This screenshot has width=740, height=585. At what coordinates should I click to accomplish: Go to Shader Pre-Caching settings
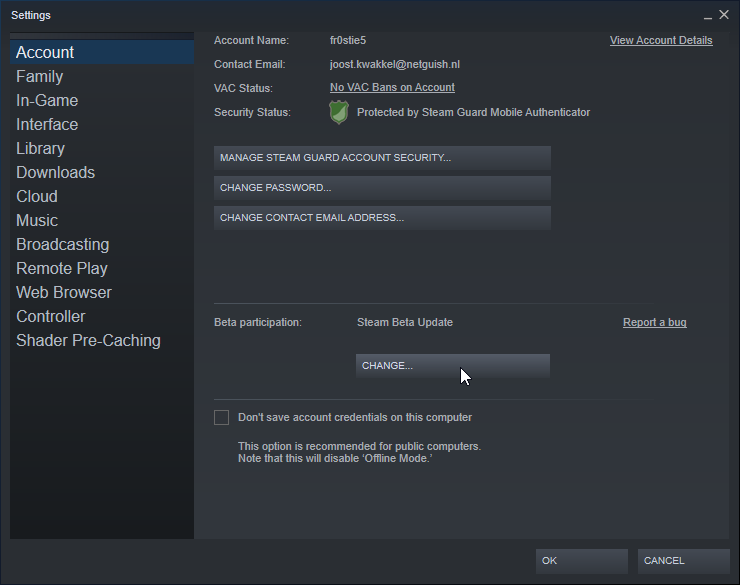88,341
